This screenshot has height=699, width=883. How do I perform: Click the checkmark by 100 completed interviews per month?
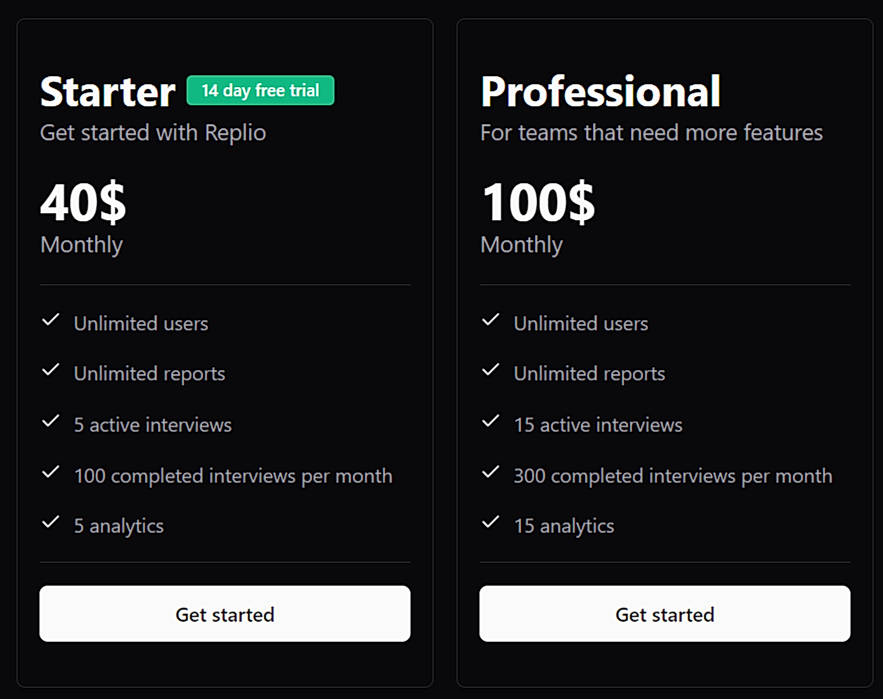click(51, 471)
